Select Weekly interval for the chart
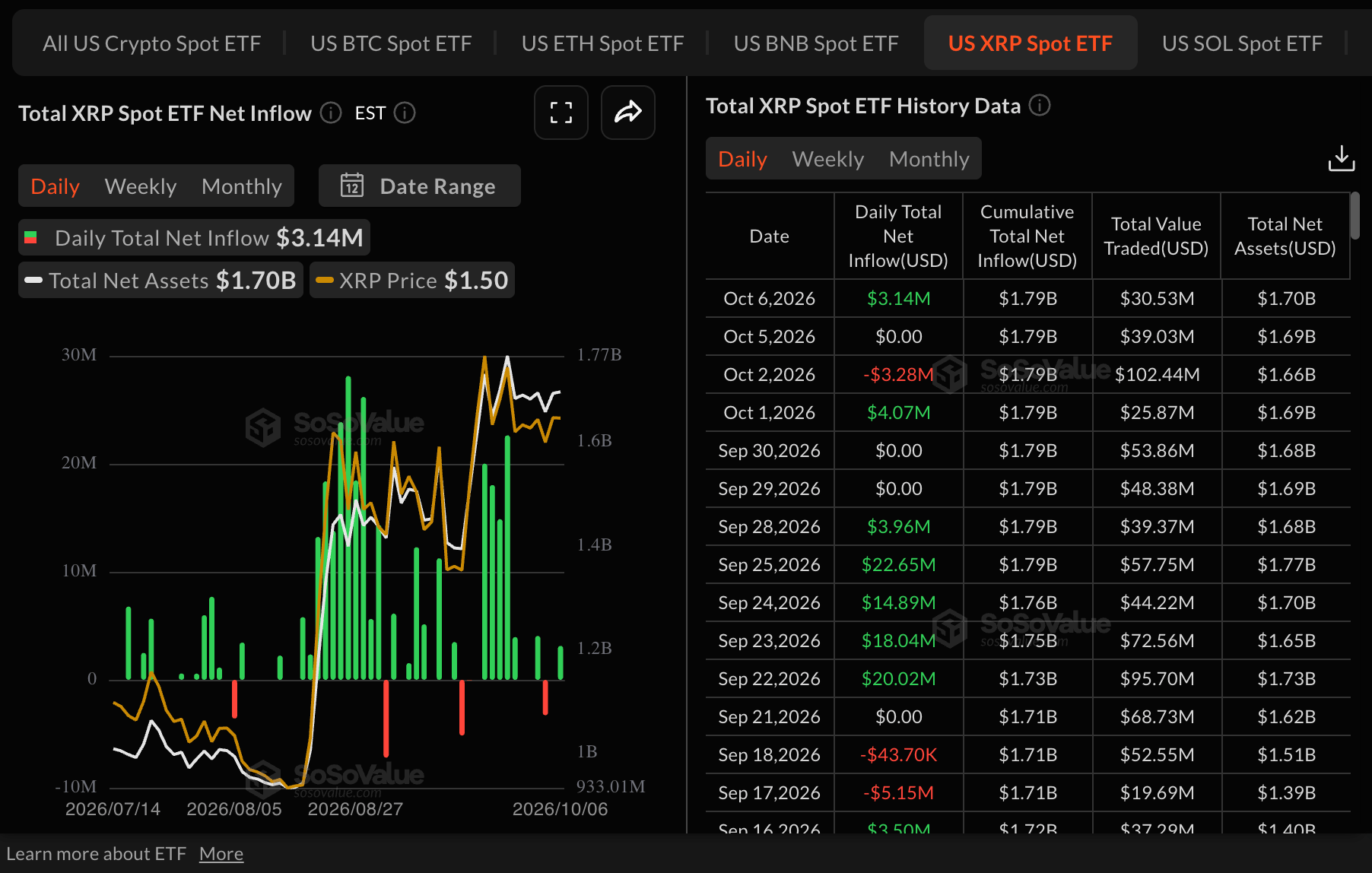 coord(141,186)
